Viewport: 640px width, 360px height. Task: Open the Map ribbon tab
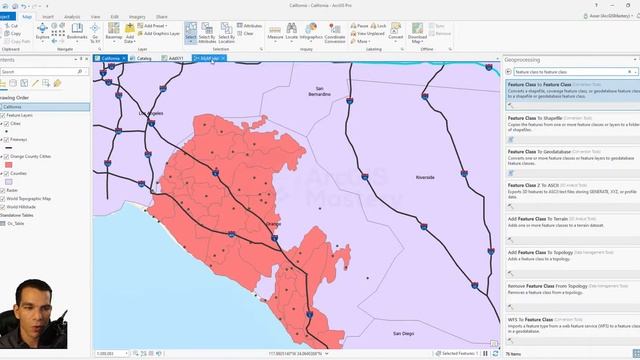point(27,17)
